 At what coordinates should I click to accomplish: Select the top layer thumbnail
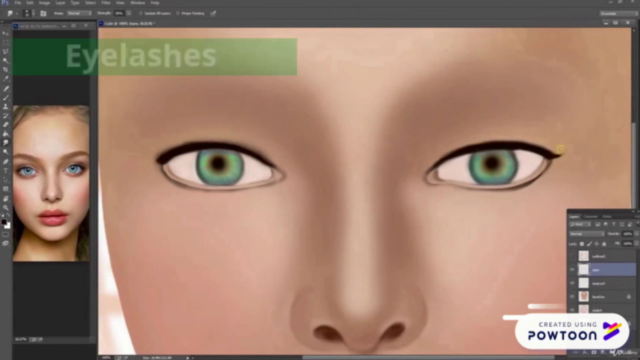584,256
